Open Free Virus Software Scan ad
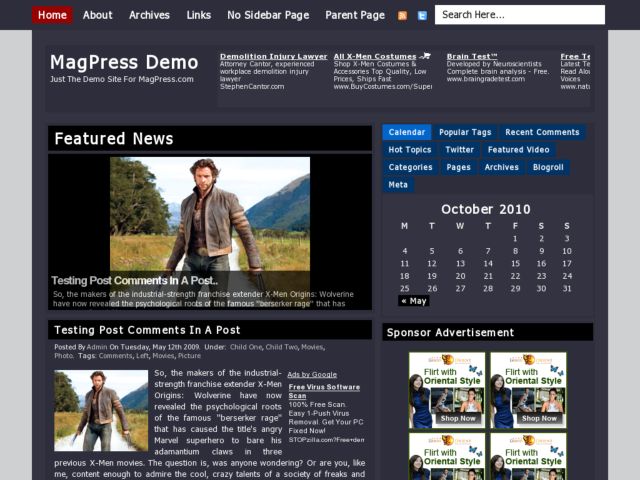 [324, 391]
